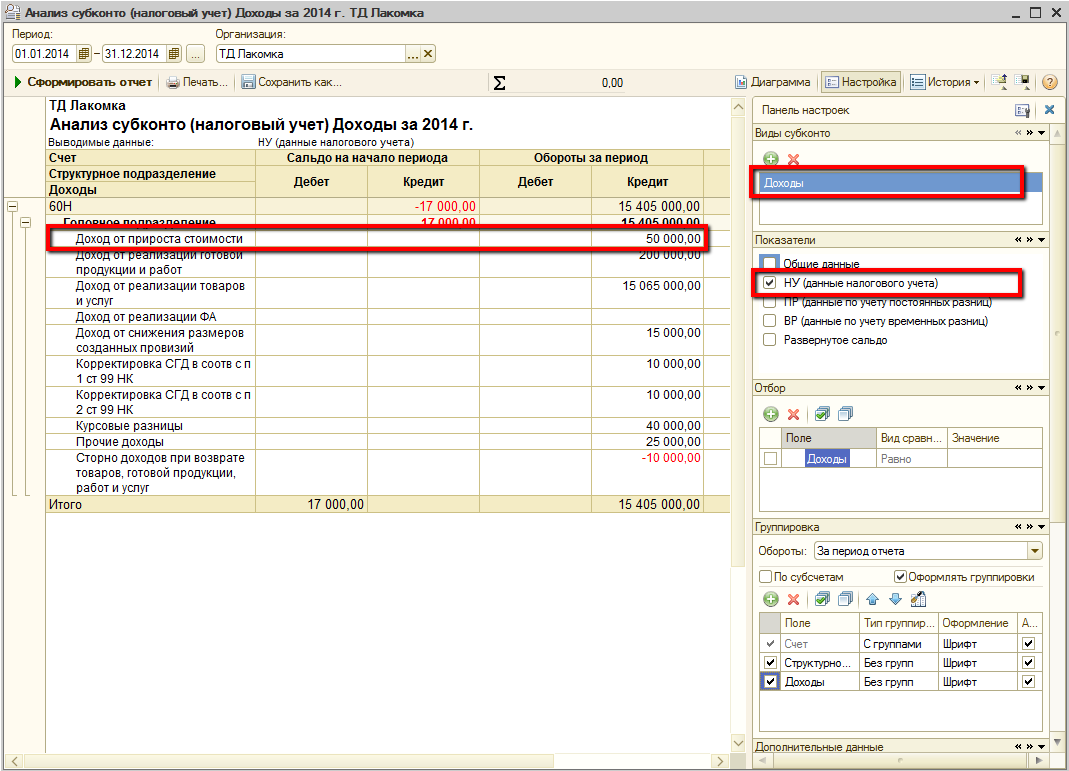Click the Сохранить как save icon
Viewport: 1069px width, 771px height.
(x=249, y=82)
